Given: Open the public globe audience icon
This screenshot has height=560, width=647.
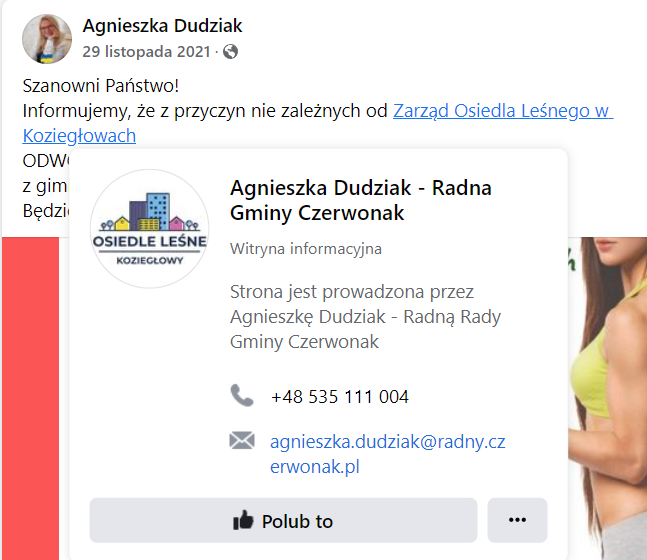Looking at the screenshot, I should 230,52.
